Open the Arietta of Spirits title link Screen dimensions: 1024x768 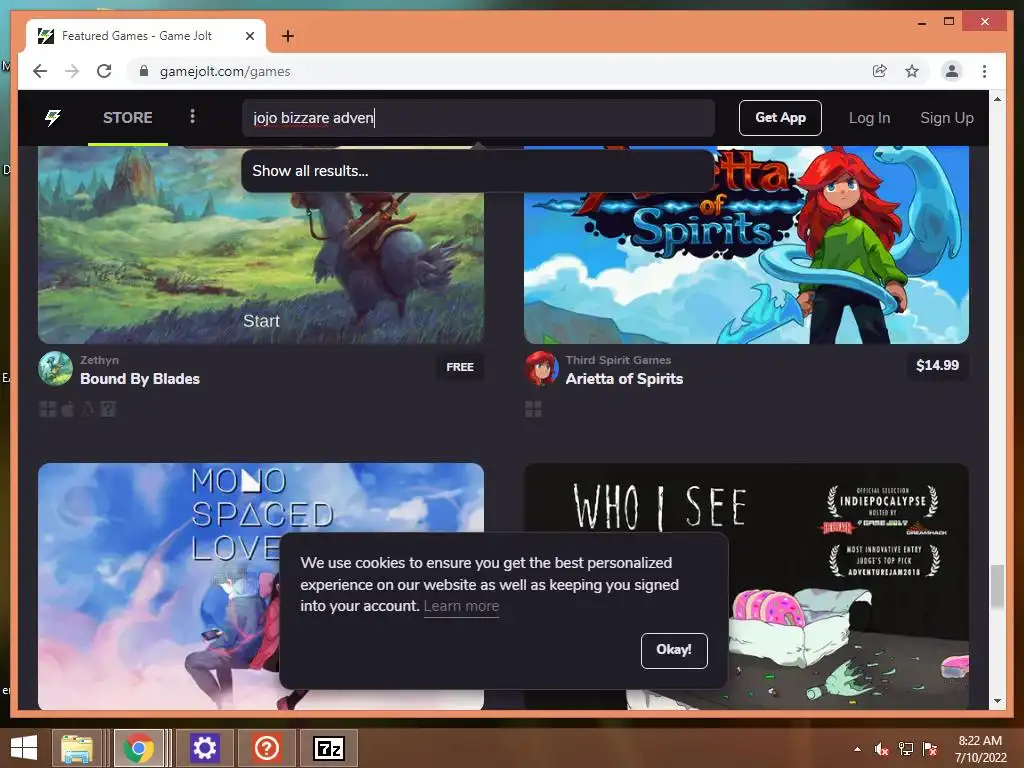pyautogui.click(x=624, y=379)
